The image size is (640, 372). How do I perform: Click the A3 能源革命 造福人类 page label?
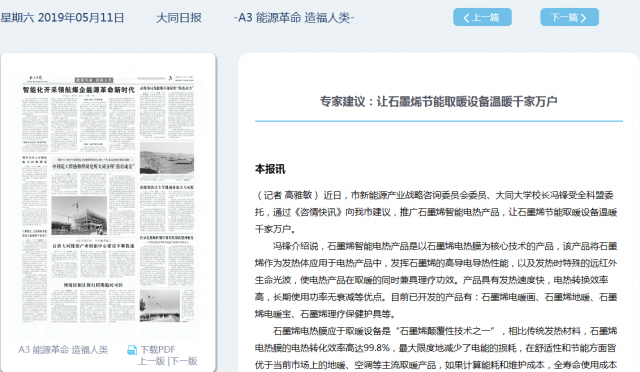(63, 350)
